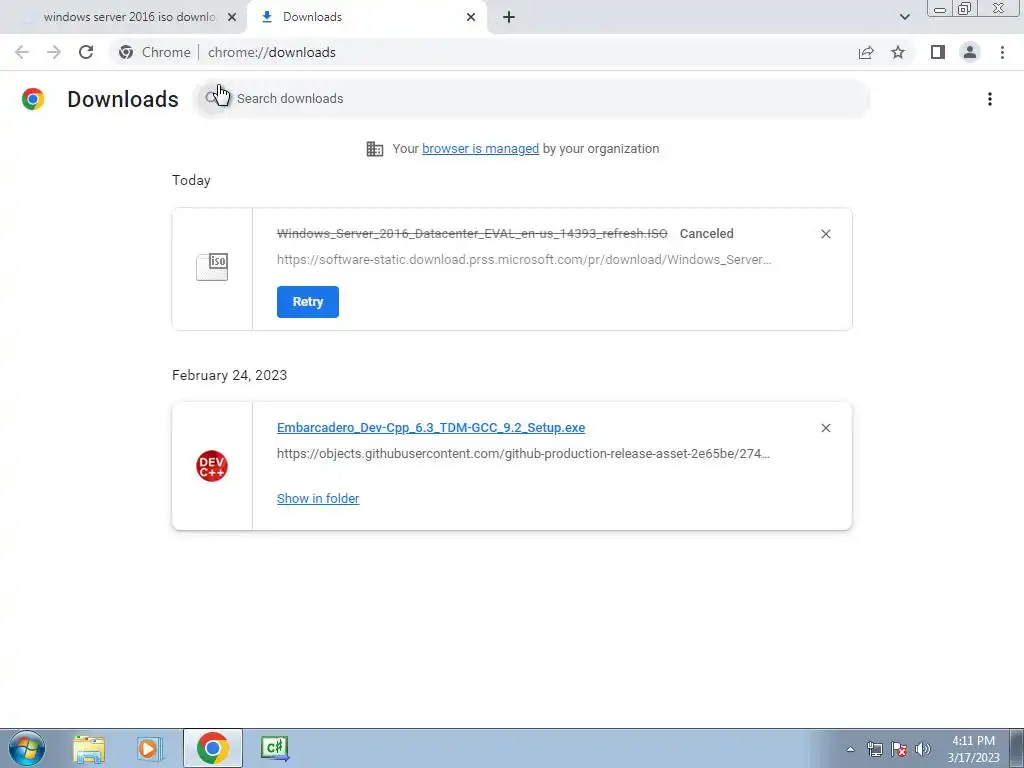Open the Downloads page more actions menu
1024x768 pixels.
pyautogui.click(x=990, y=99)
